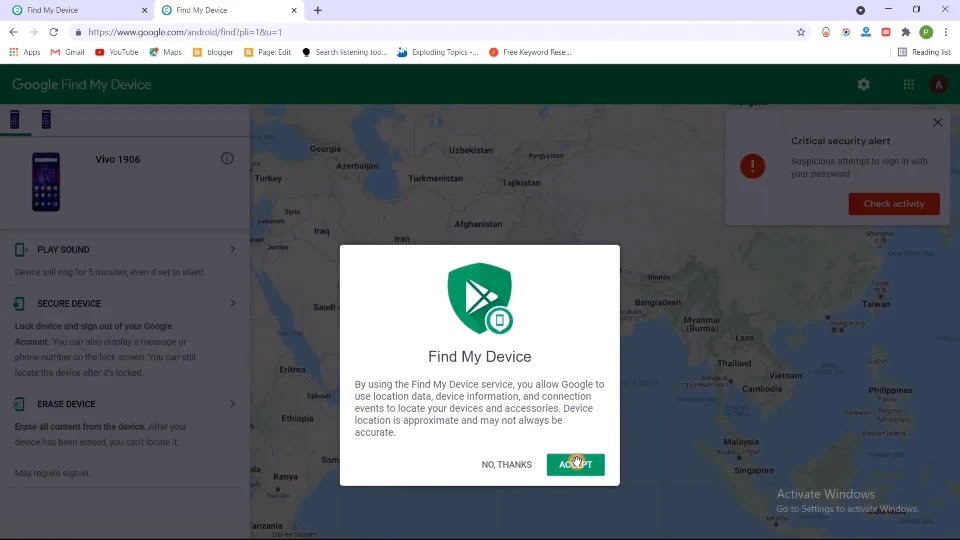
Task: Click the first red extension icon in toolbar
Action: (825, 32)
